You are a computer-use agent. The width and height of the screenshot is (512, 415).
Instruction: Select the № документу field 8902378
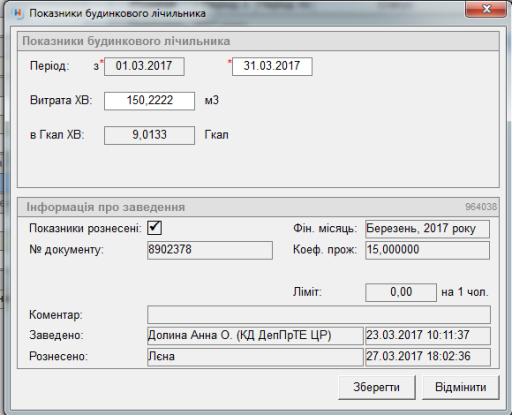(x=210, y=250)
